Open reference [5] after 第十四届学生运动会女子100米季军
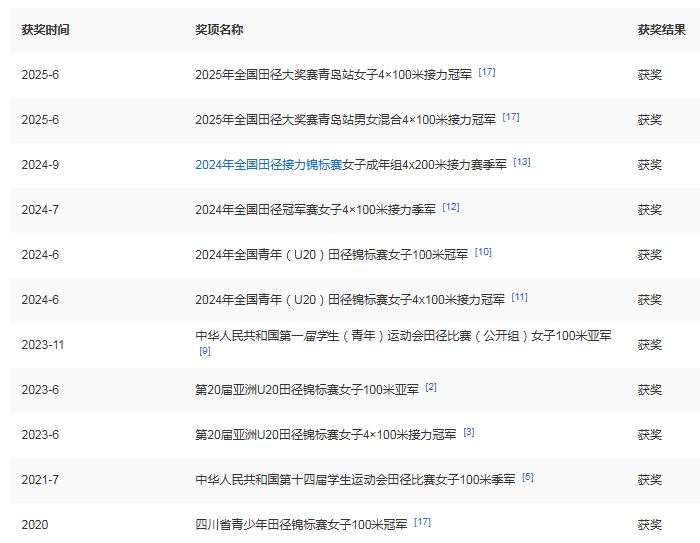 (x=528, y=477)
